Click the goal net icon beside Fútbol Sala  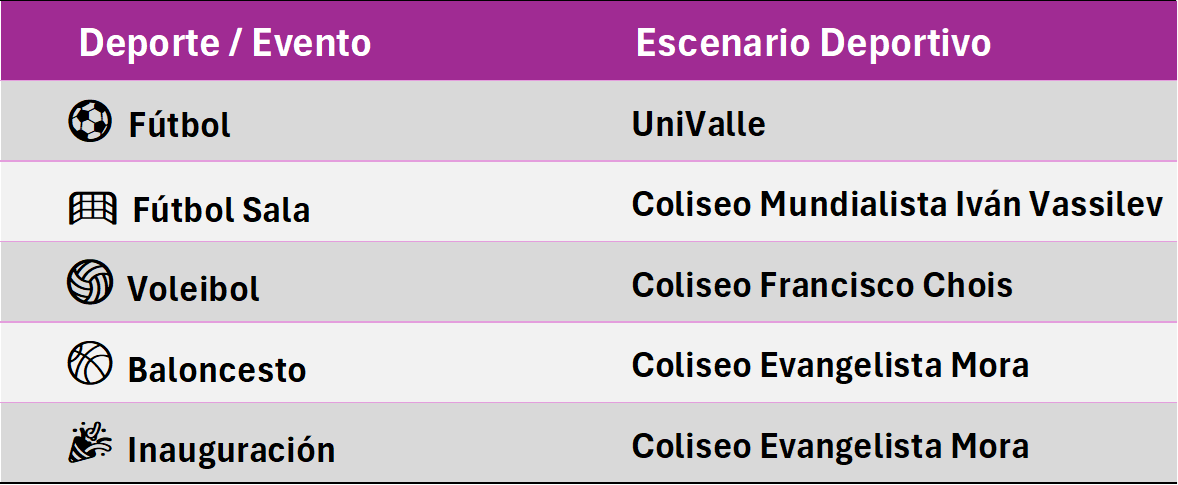[89, 208]
